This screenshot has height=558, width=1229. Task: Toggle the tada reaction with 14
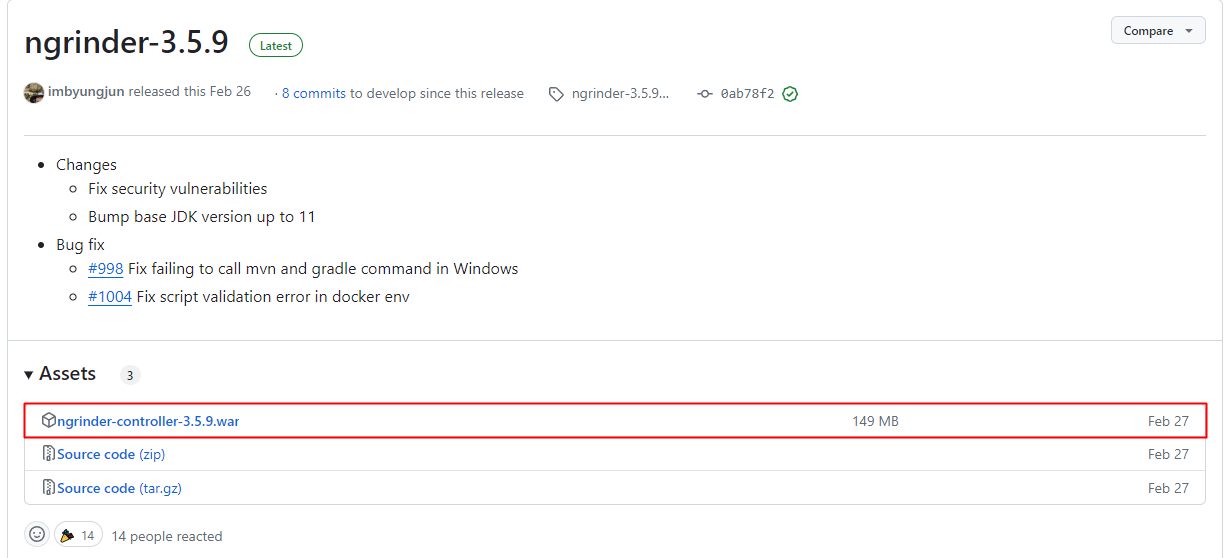77,535
